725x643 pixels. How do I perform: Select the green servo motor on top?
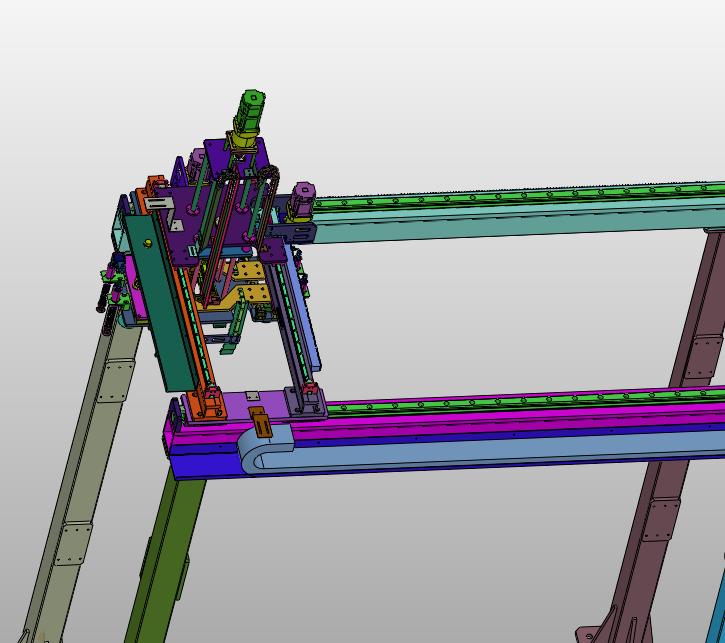251,109
